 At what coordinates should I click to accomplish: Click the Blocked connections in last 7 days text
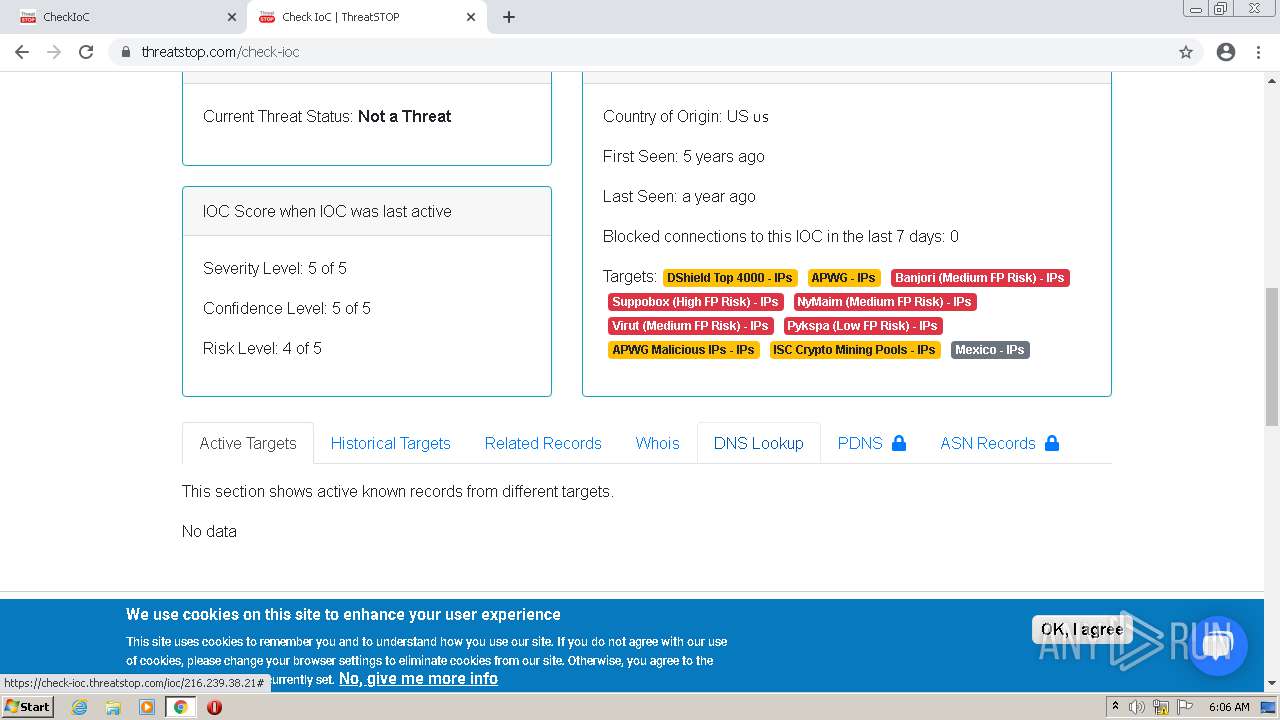(x=781, y=236)
